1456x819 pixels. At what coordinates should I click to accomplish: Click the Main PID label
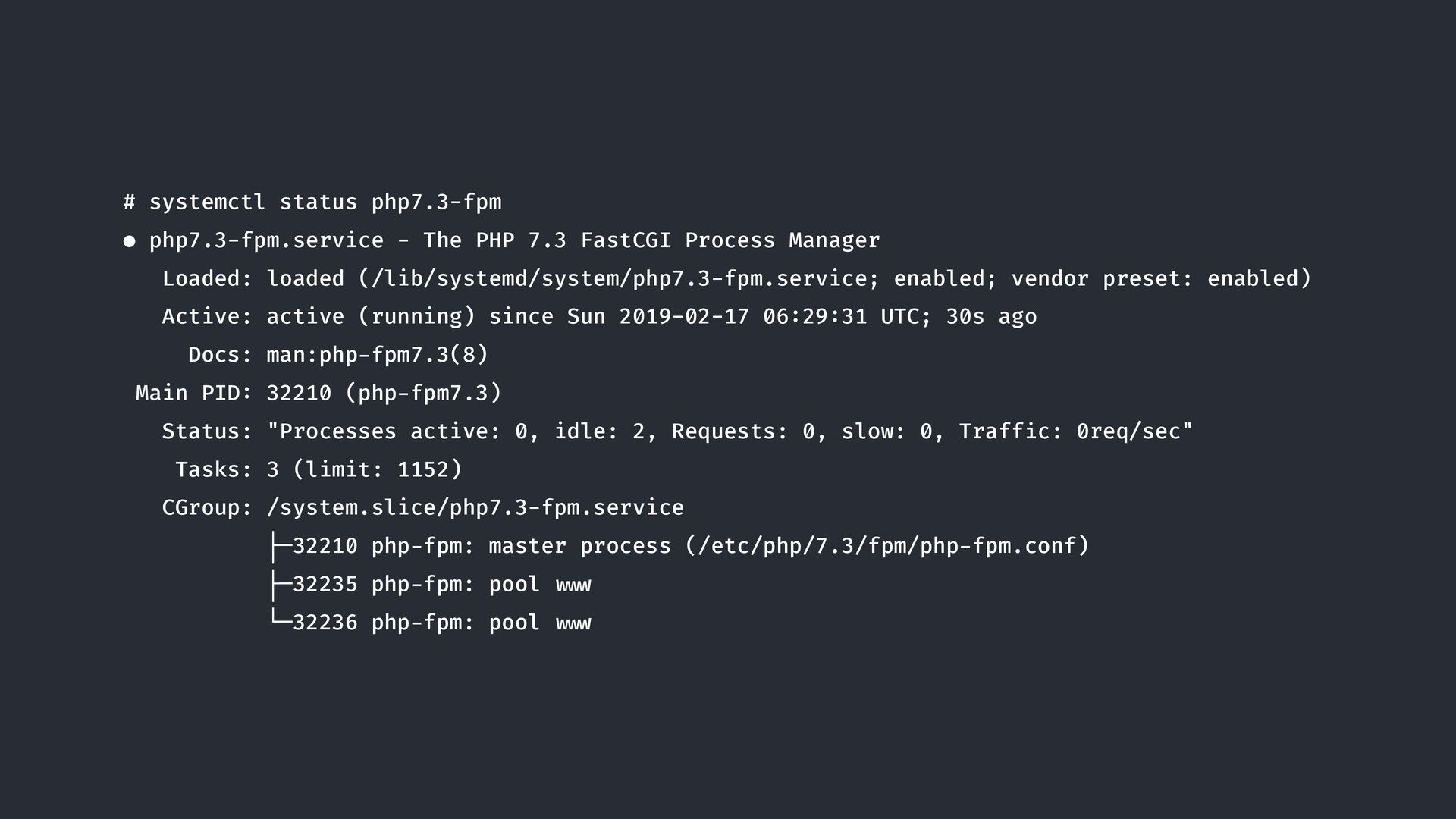[193, 393]
